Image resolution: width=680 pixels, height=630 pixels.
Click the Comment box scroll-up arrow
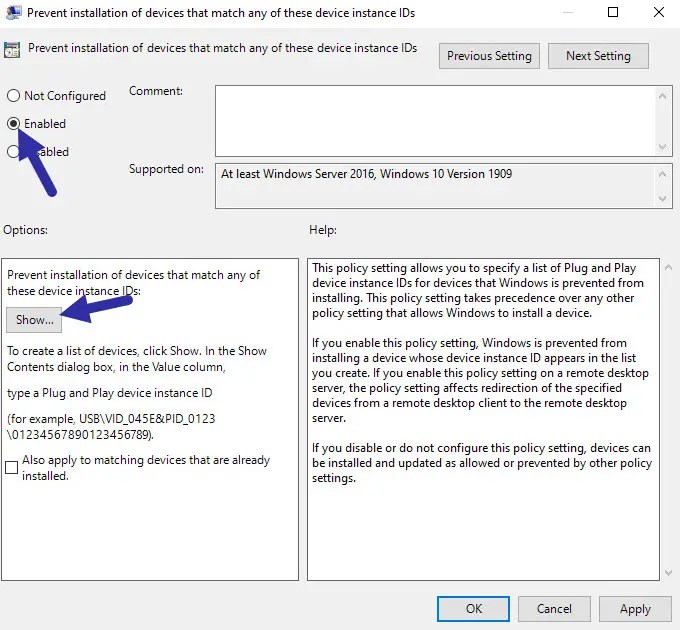[x=662, y=96]
